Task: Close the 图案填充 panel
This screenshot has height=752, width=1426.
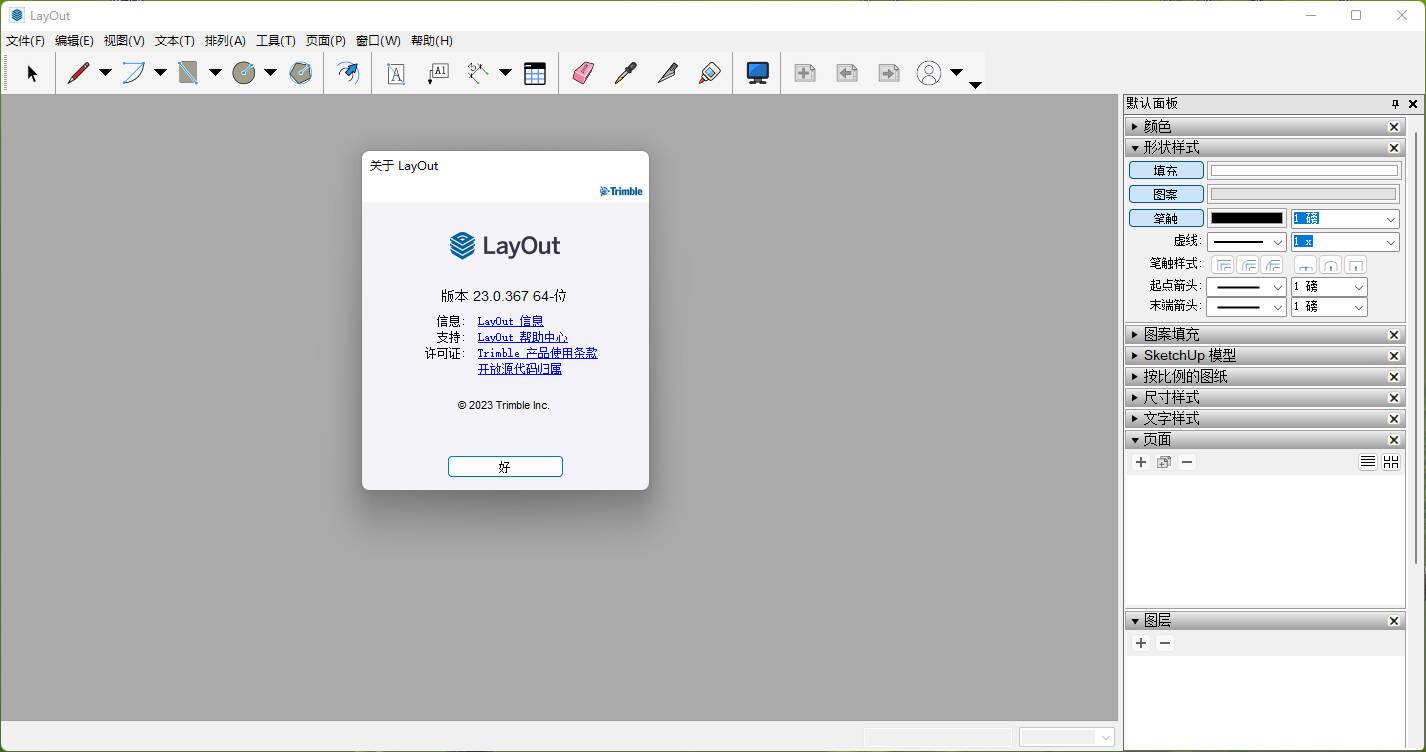Action: point(1394,335)
